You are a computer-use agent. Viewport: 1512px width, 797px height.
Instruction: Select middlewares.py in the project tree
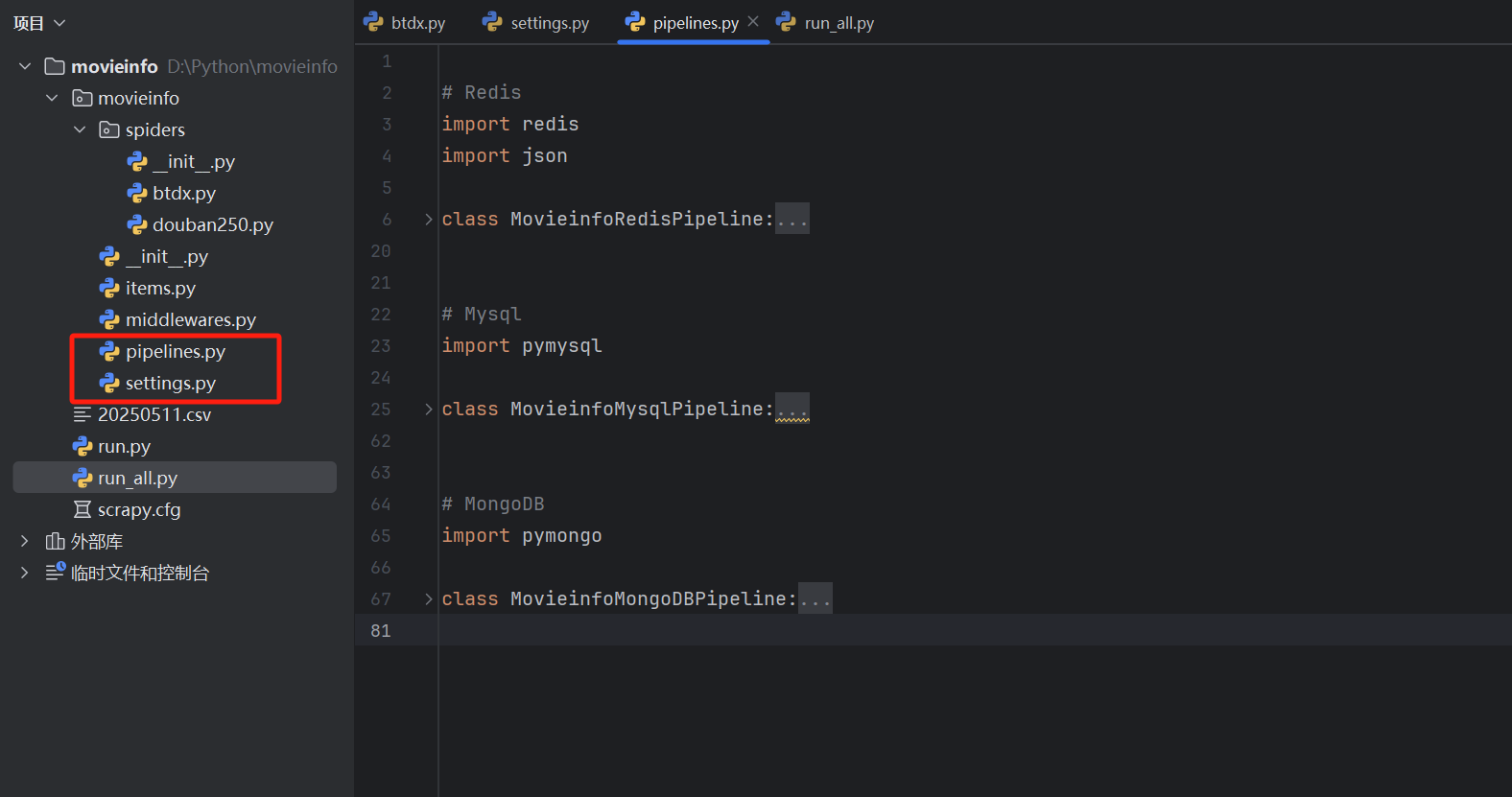(191, 319)
